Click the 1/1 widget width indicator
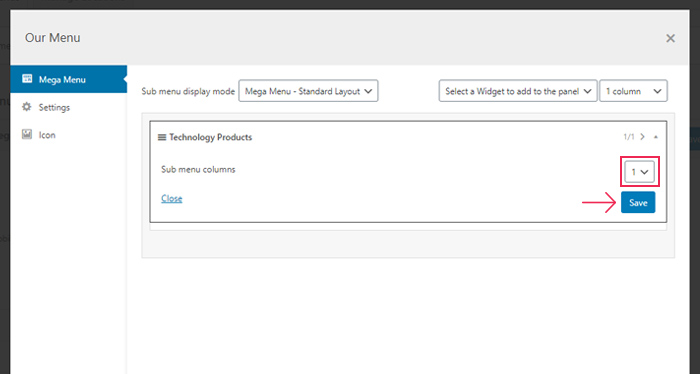The width and height of the screenshot is (700, 374). pos(629,137)
